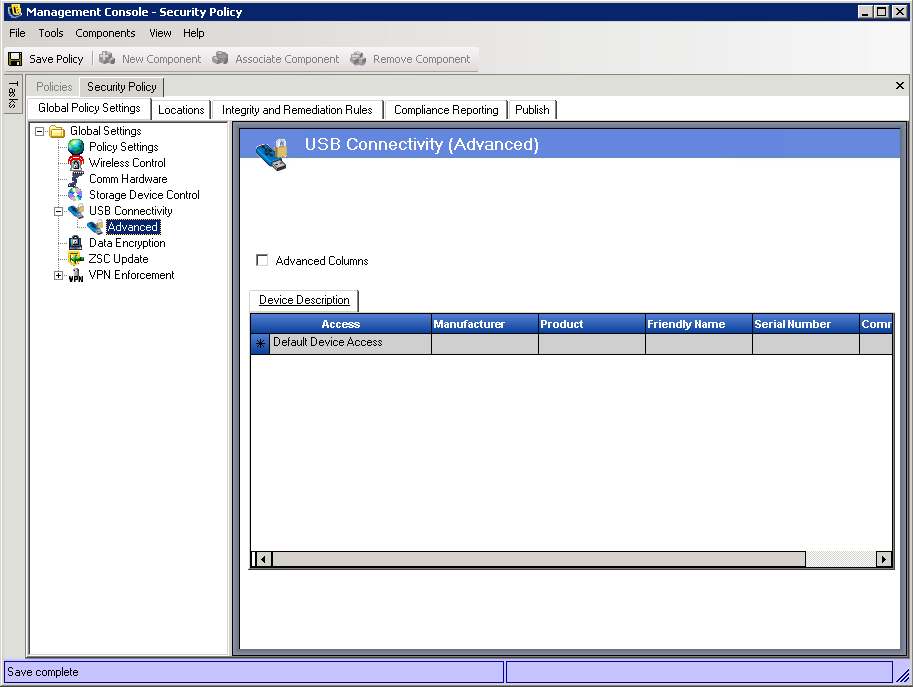The height and width of the screenshot is (687, 914).
Task: Select ZSC Update in the tree
Action: [x=118, y=259]
